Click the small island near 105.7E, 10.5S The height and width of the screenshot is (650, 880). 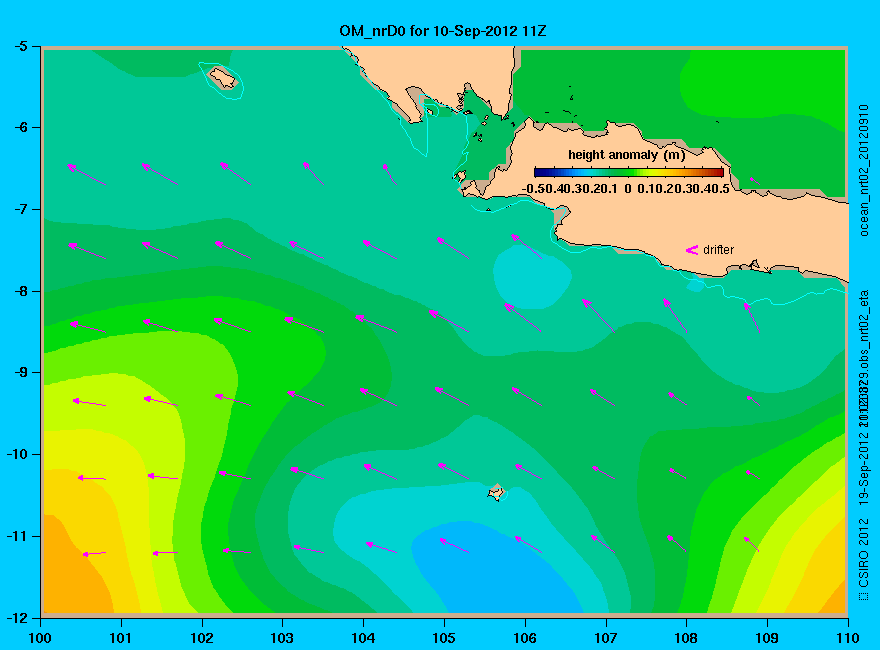496,492
